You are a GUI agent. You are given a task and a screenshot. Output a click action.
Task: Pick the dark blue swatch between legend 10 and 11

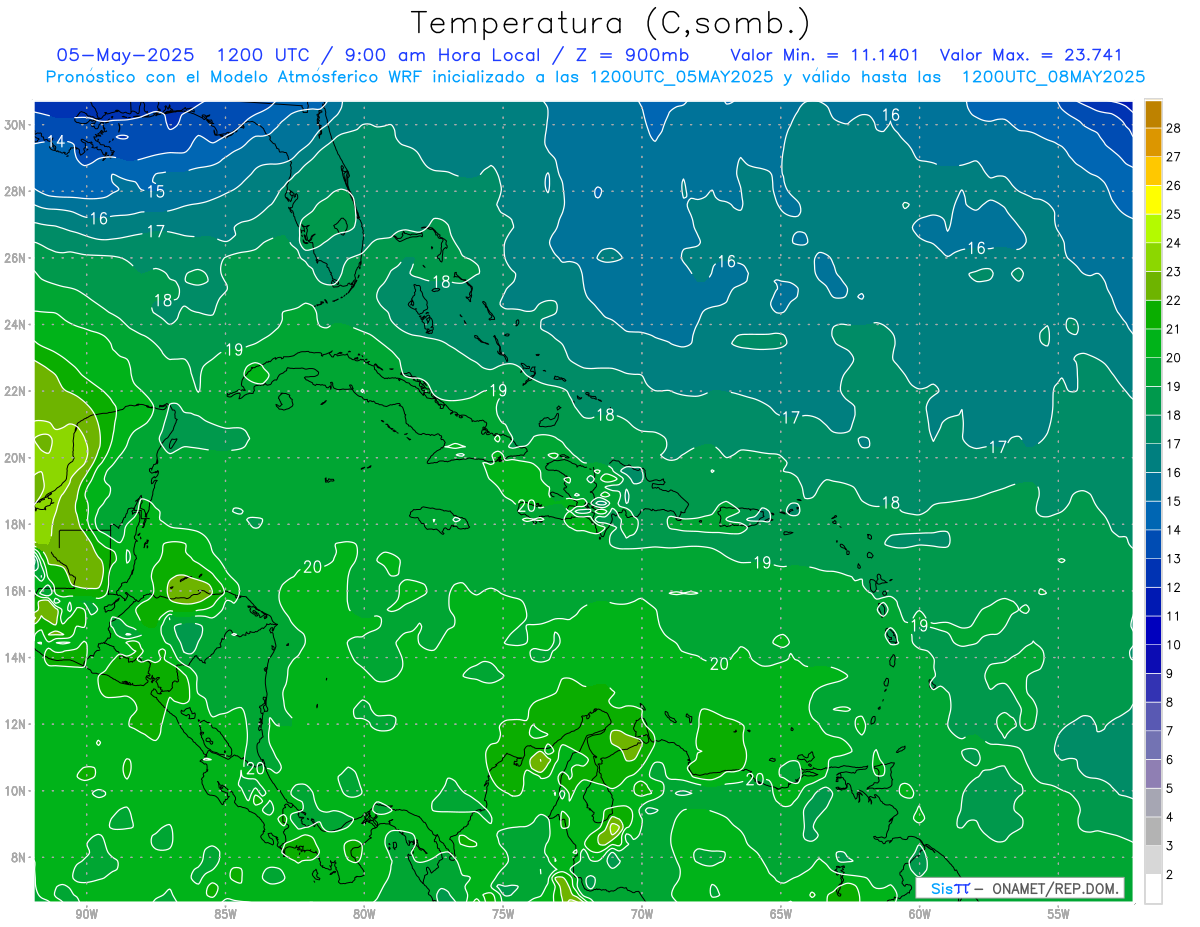tap(1153, 631)
